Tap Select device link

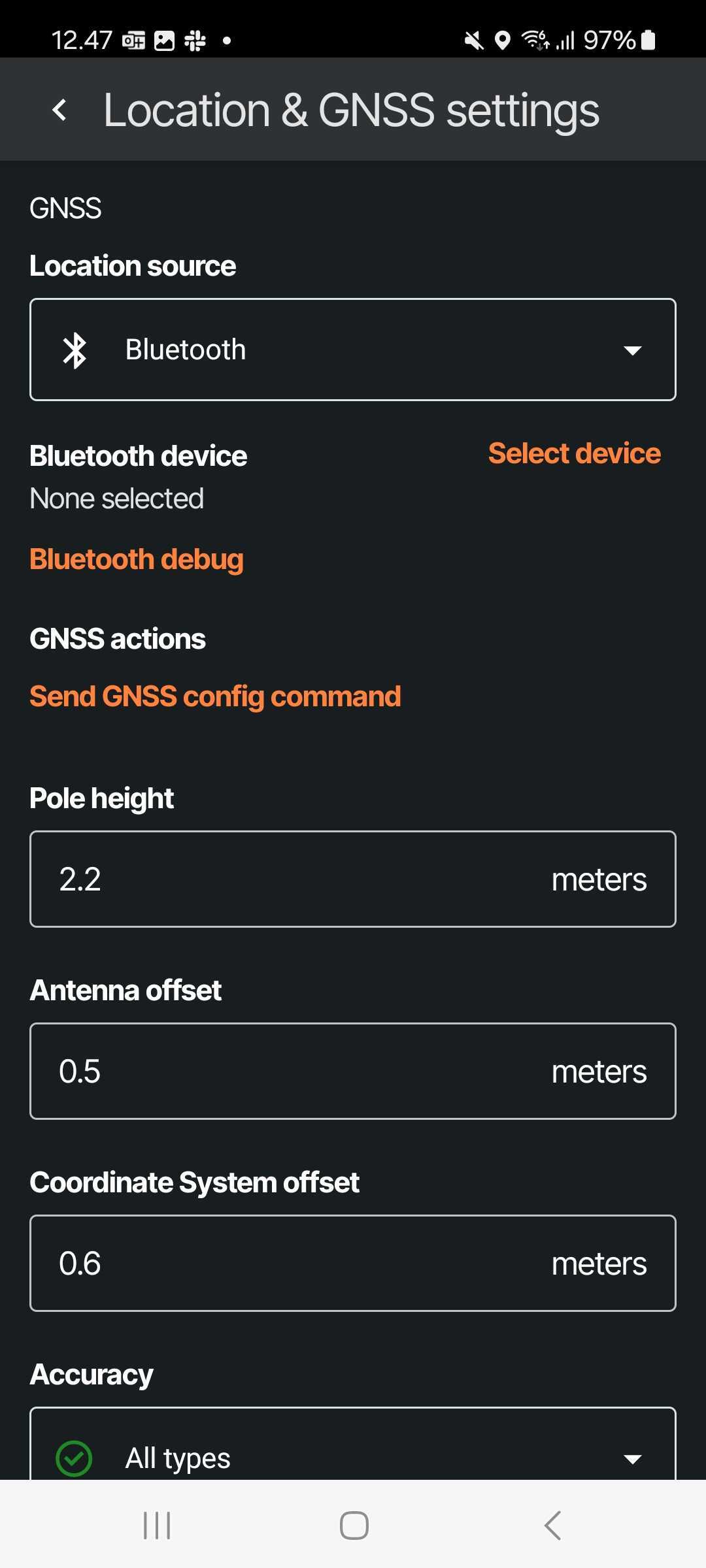coord(574,453)
